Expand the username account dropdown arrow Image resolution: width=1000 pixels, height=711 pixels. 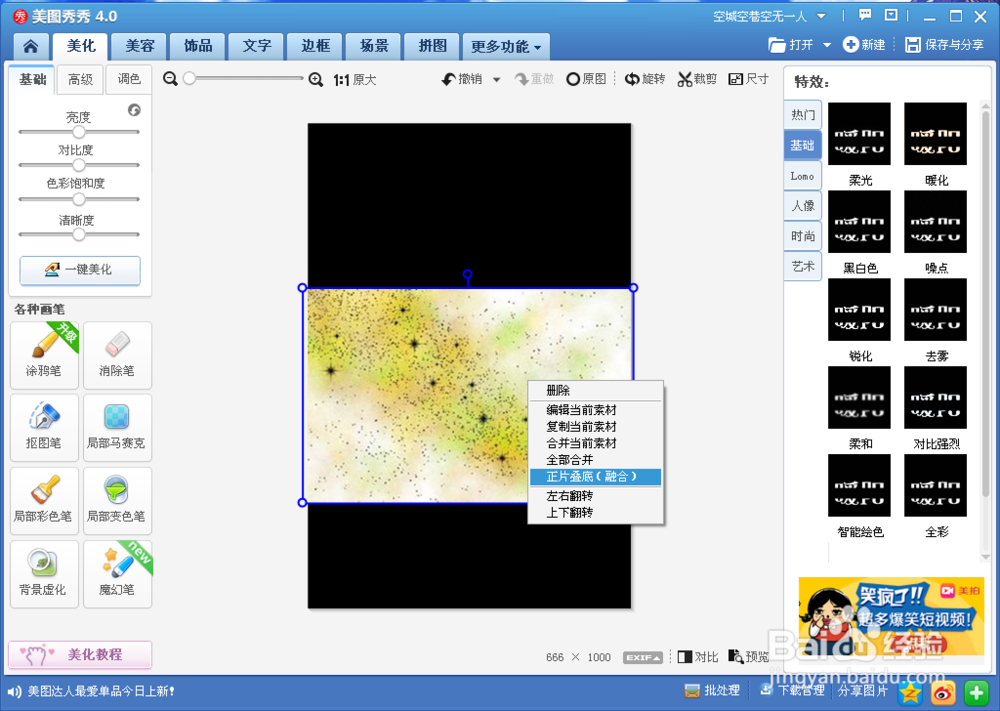click(821, 16)
